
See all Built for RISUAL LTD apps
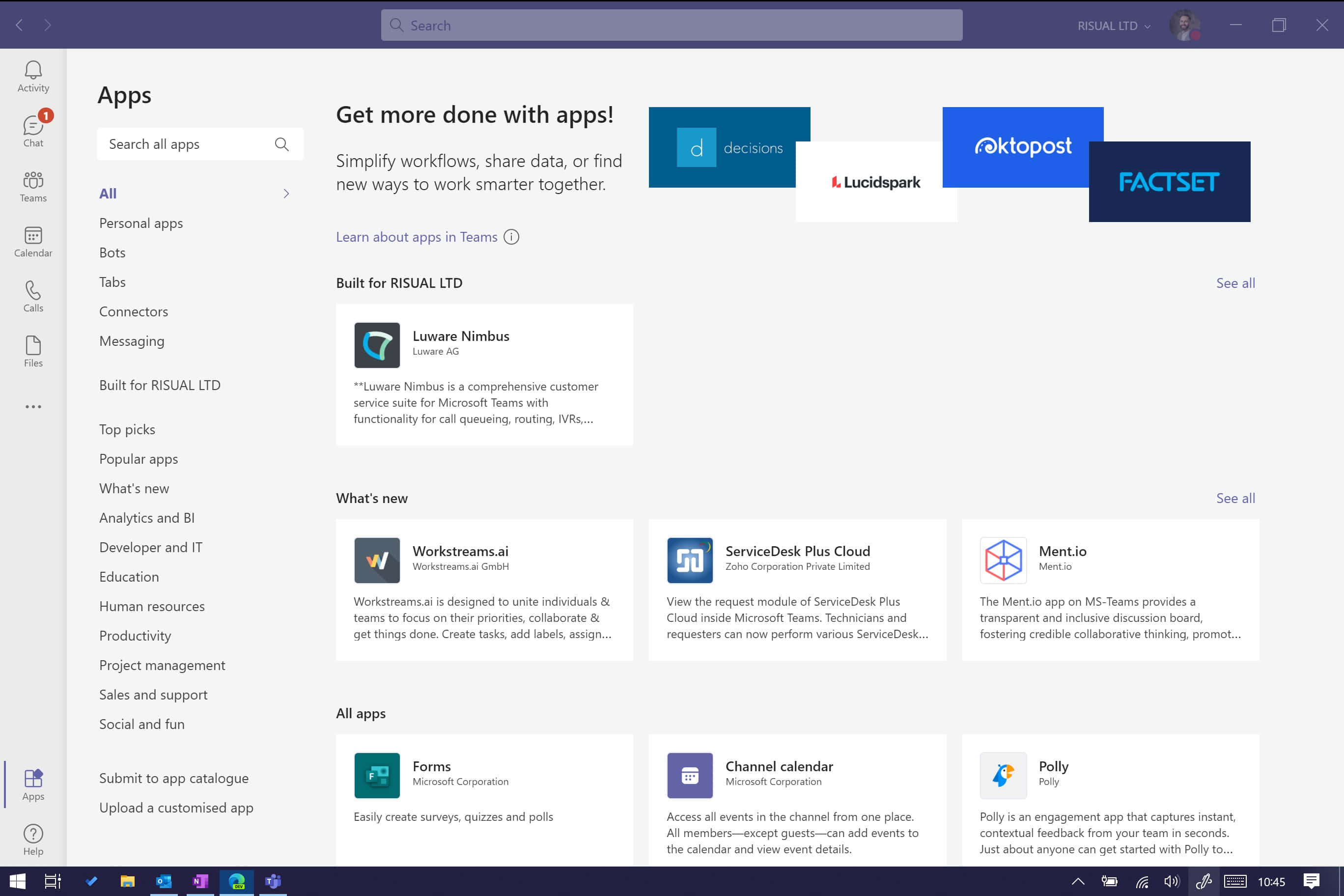(x=1235, y=283)
